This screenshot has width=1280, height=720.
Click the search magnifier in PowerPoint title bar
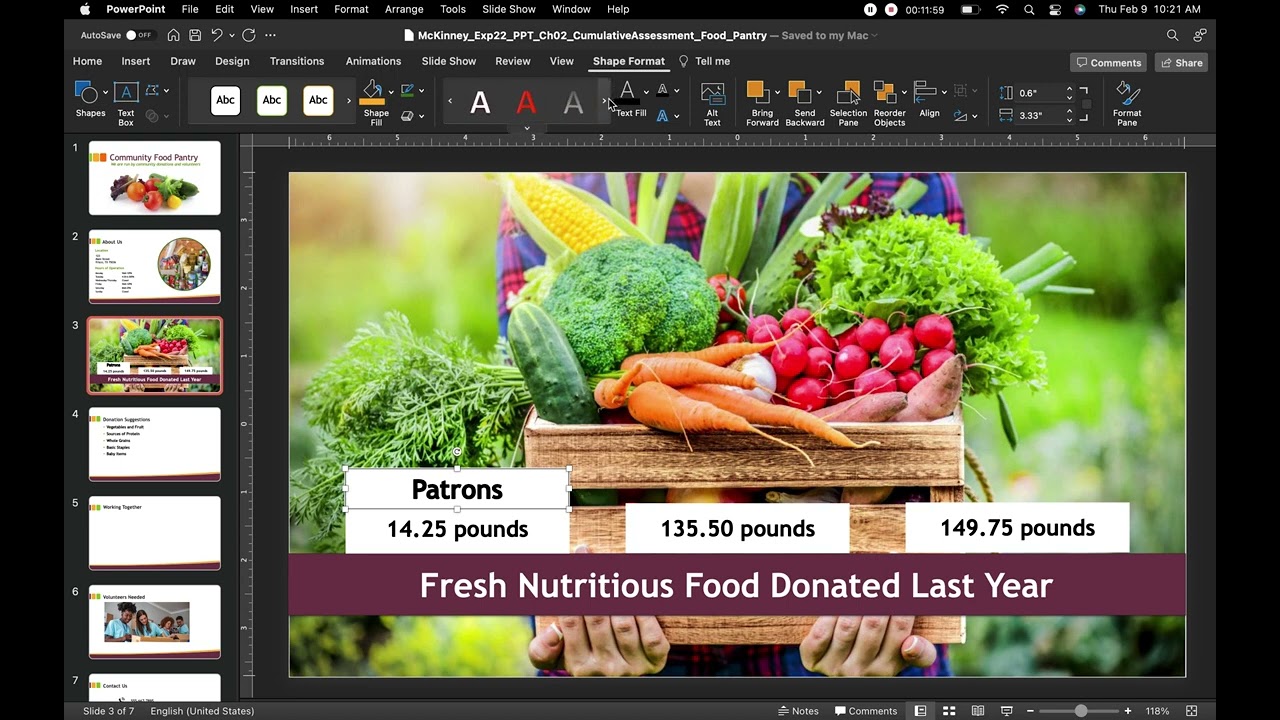(x=1172, y=35)
